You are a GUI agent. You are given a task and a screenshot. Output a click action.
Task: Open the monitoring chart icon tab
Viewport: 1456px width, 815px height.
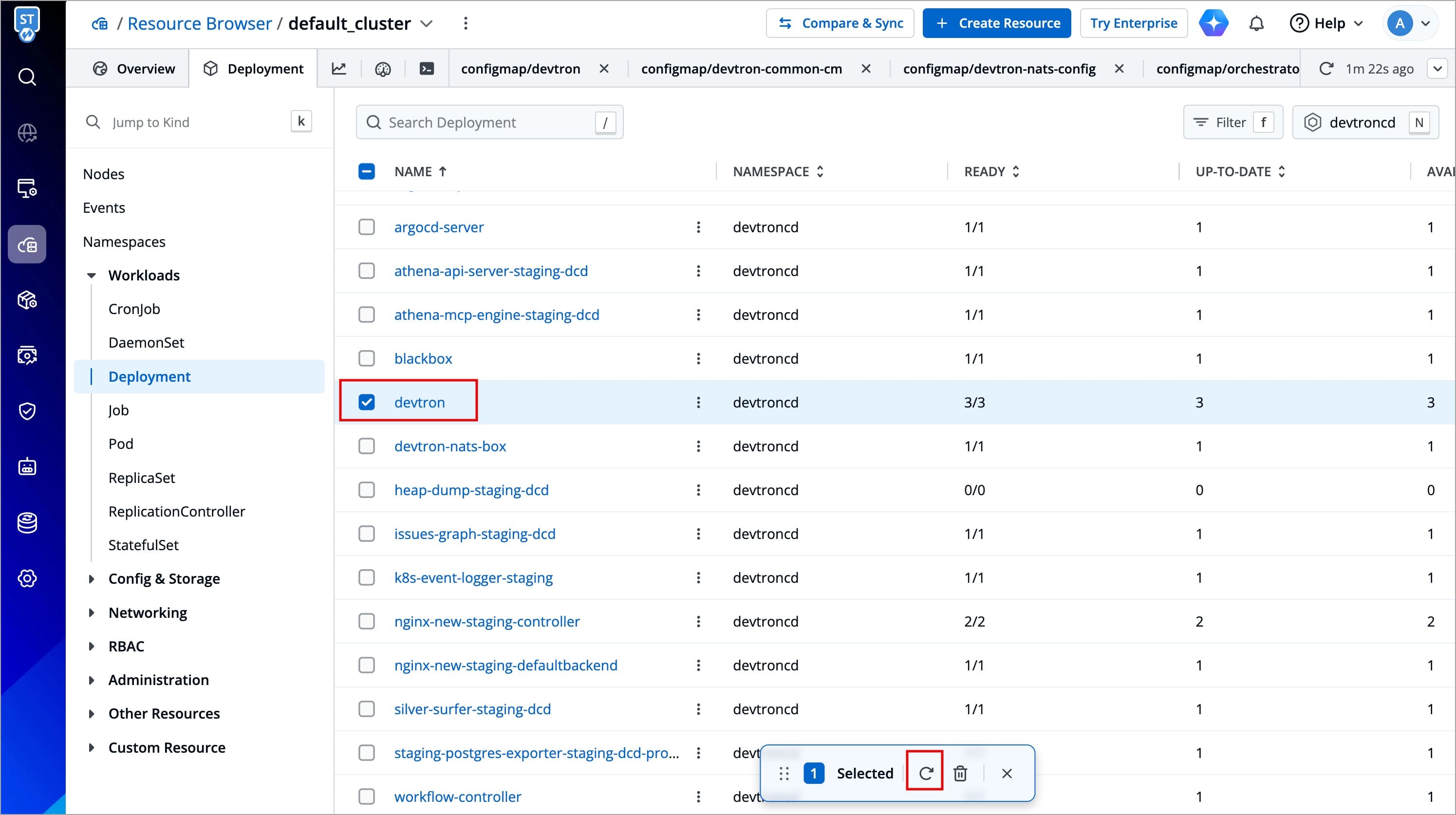click(338, 69)
